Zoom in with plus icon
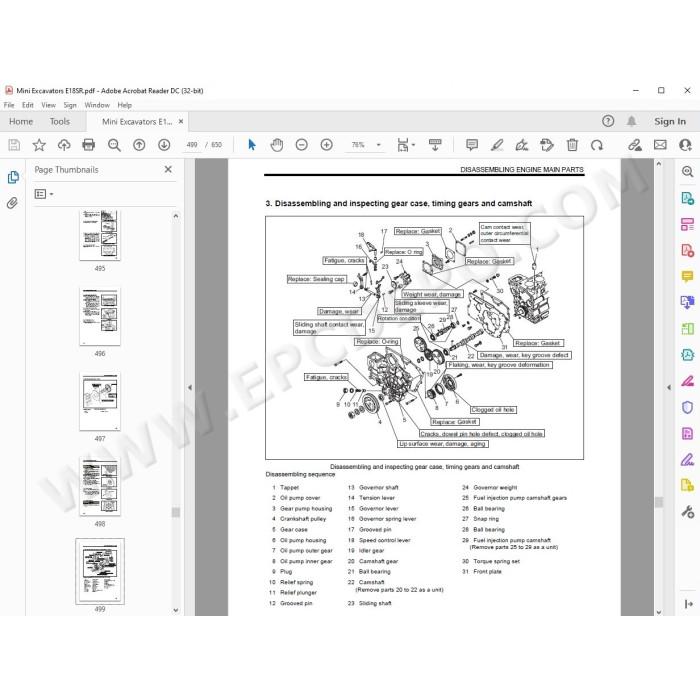Image resolution: width=700 pixels, height=700 pixels. tap(327, 145)
